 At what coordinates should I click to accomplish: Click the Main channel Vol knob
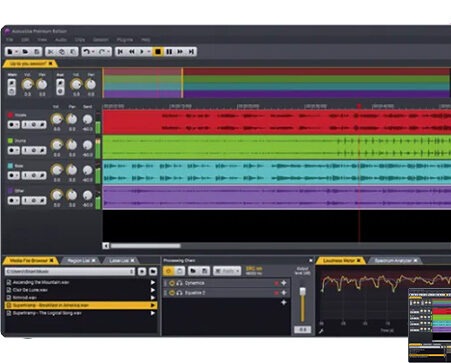28,85
